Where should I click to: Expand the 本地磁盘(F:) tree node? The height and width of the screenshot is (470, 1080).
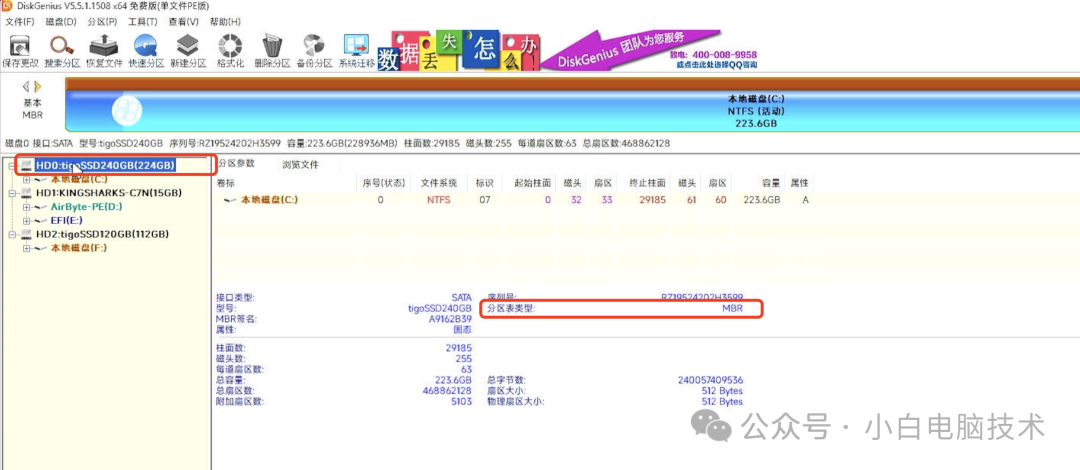coord(26,248)
